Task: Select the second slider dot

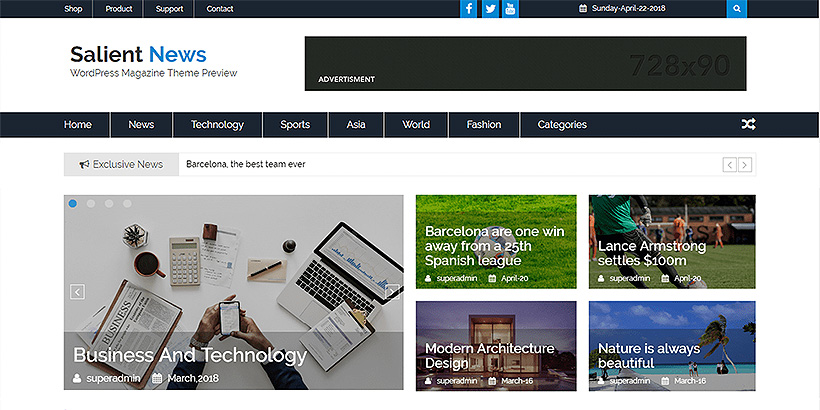Action: point(91,203)
